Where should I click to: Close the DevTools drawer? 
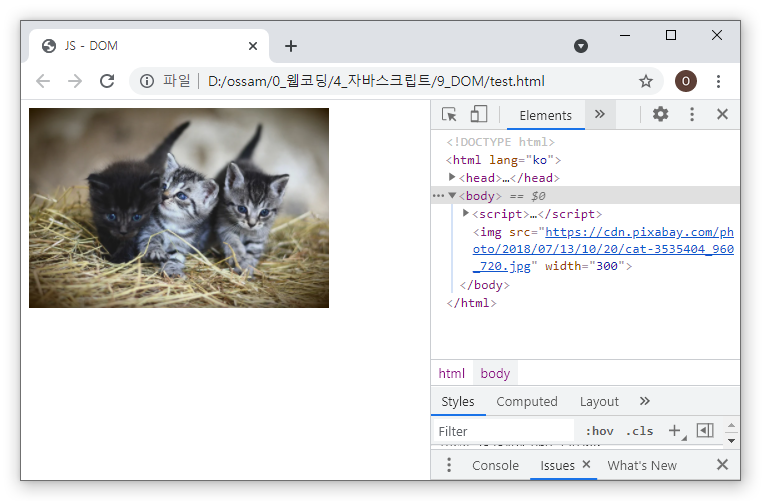(723, 464)
